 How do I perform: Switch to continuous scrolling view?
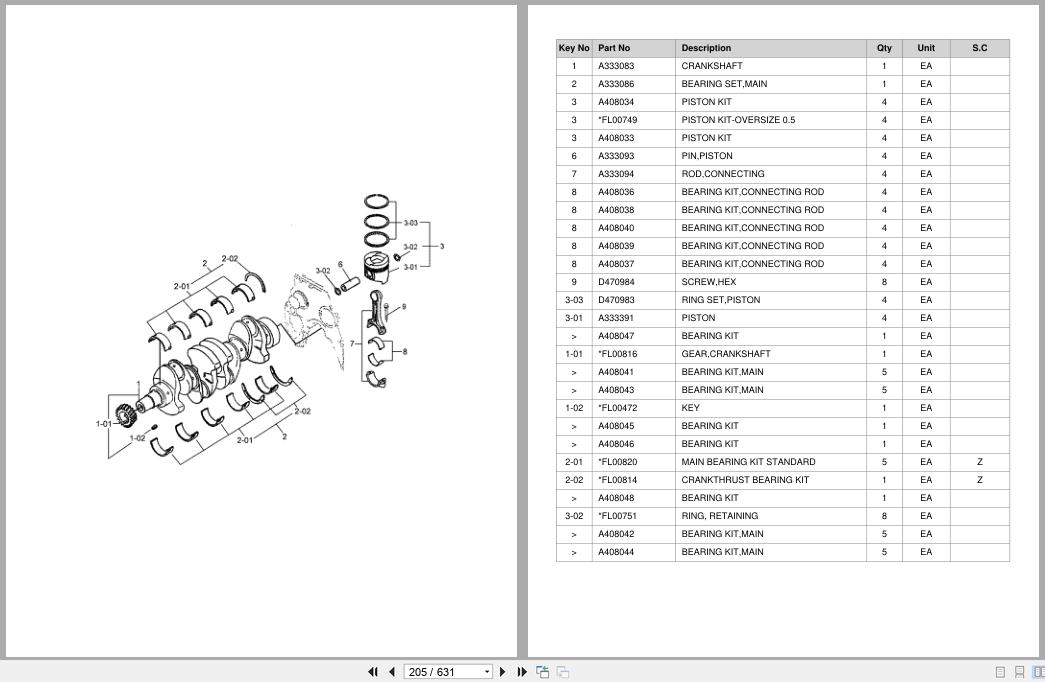coord(1019,672)
